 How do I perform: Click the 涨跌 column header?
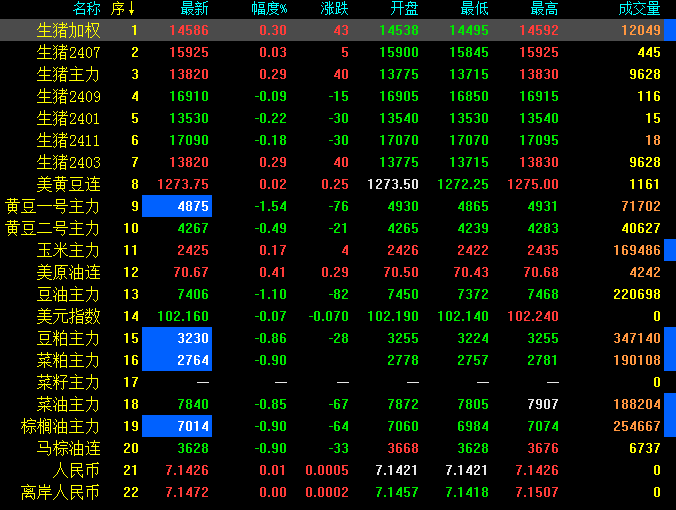click(x=334, y=8)
